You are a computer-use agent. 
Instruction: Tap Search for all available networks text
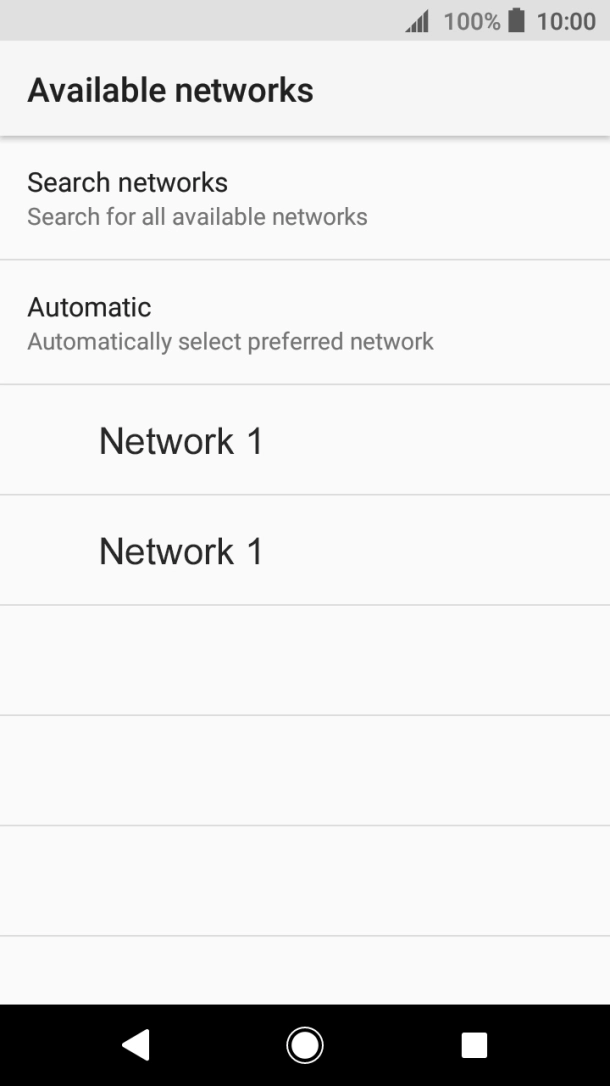pyautogui.click(x=197, y=216)
